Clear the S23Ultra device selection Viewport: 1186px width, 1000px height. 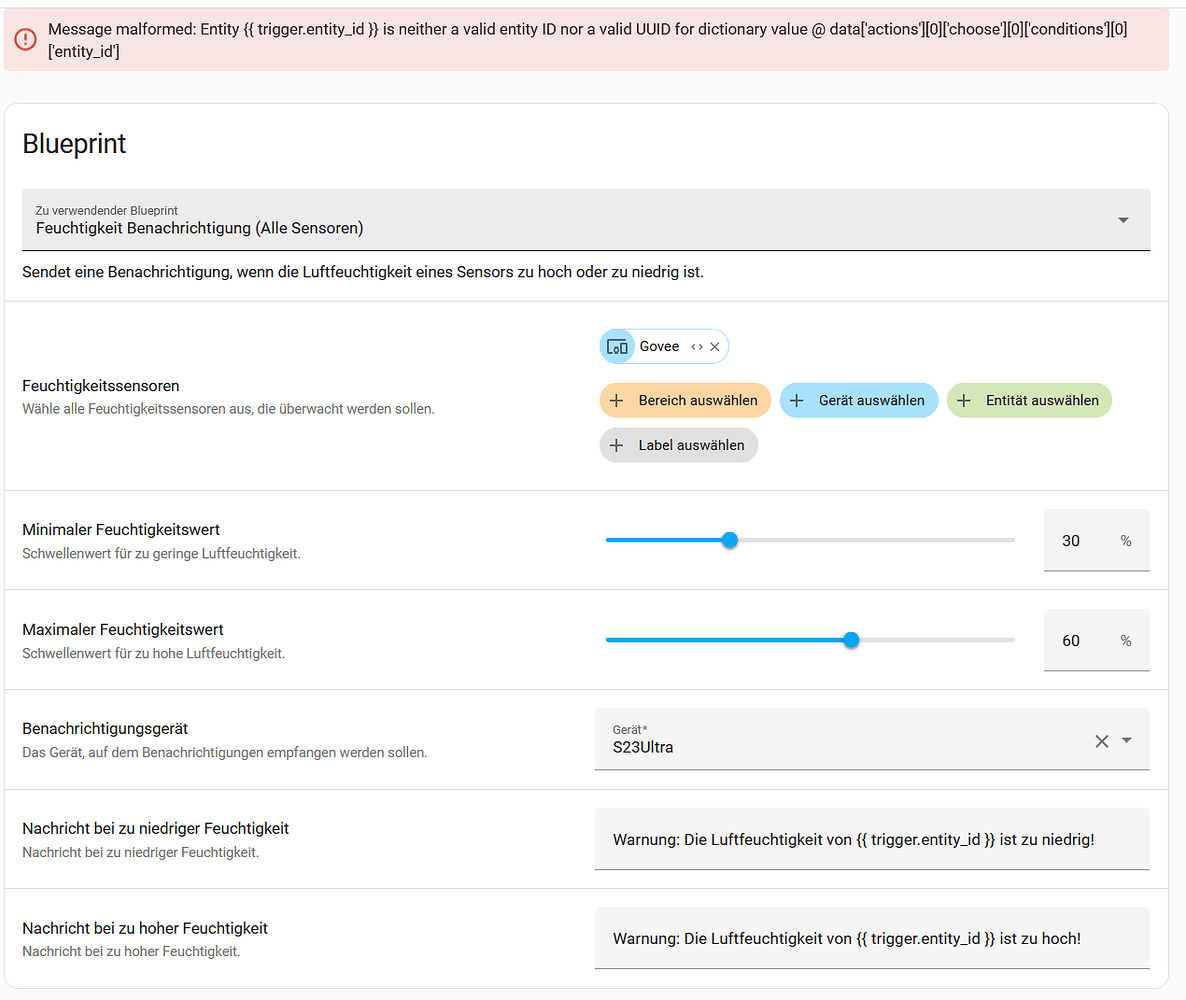click(x=1101, y=741)
